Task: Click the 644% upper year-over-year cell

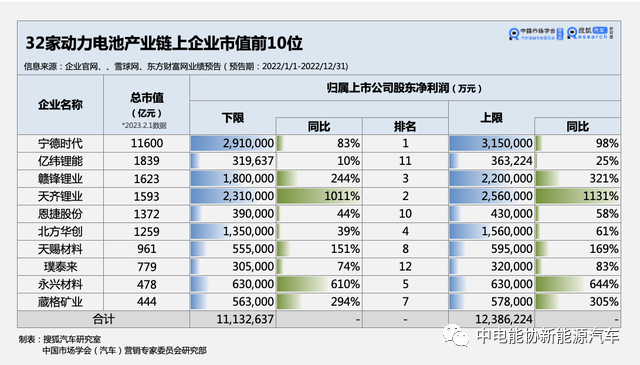Action: 578,284
